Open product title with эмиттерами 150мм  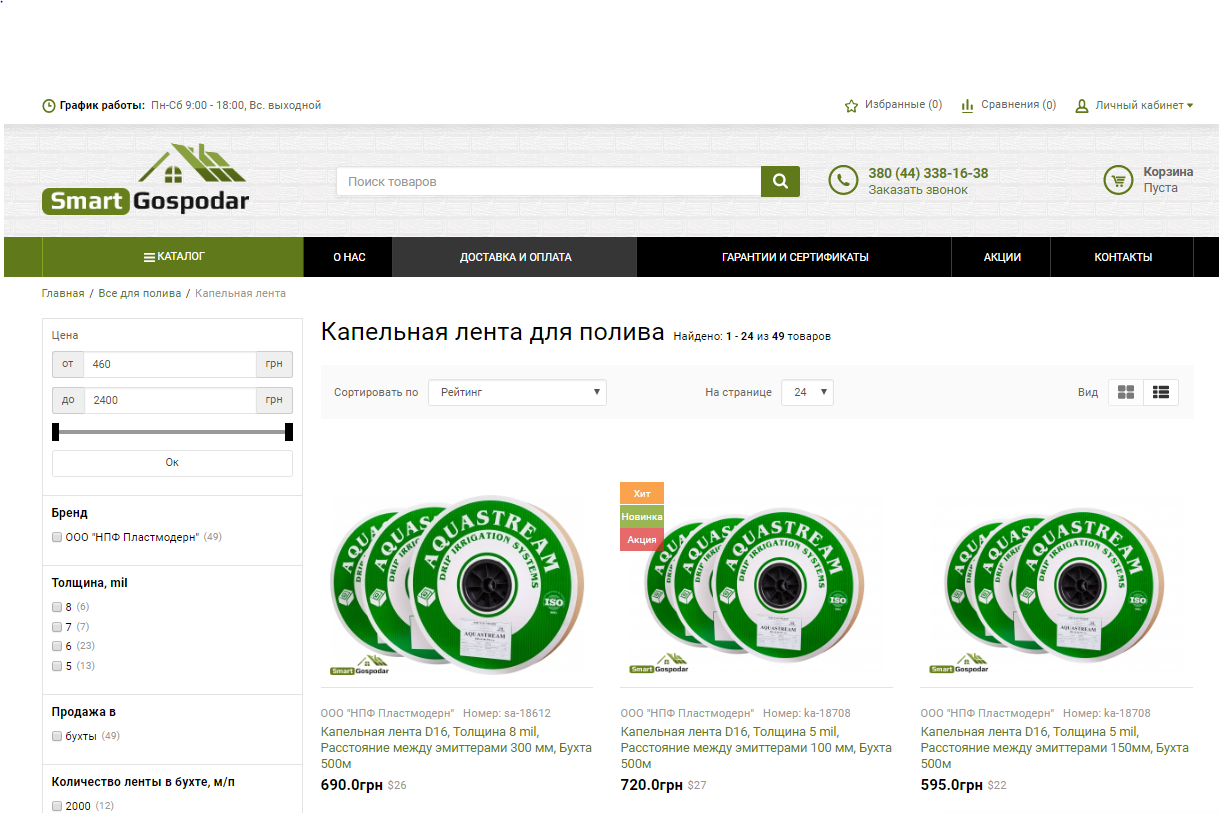pyautogui.click(x=1055, y=748)
